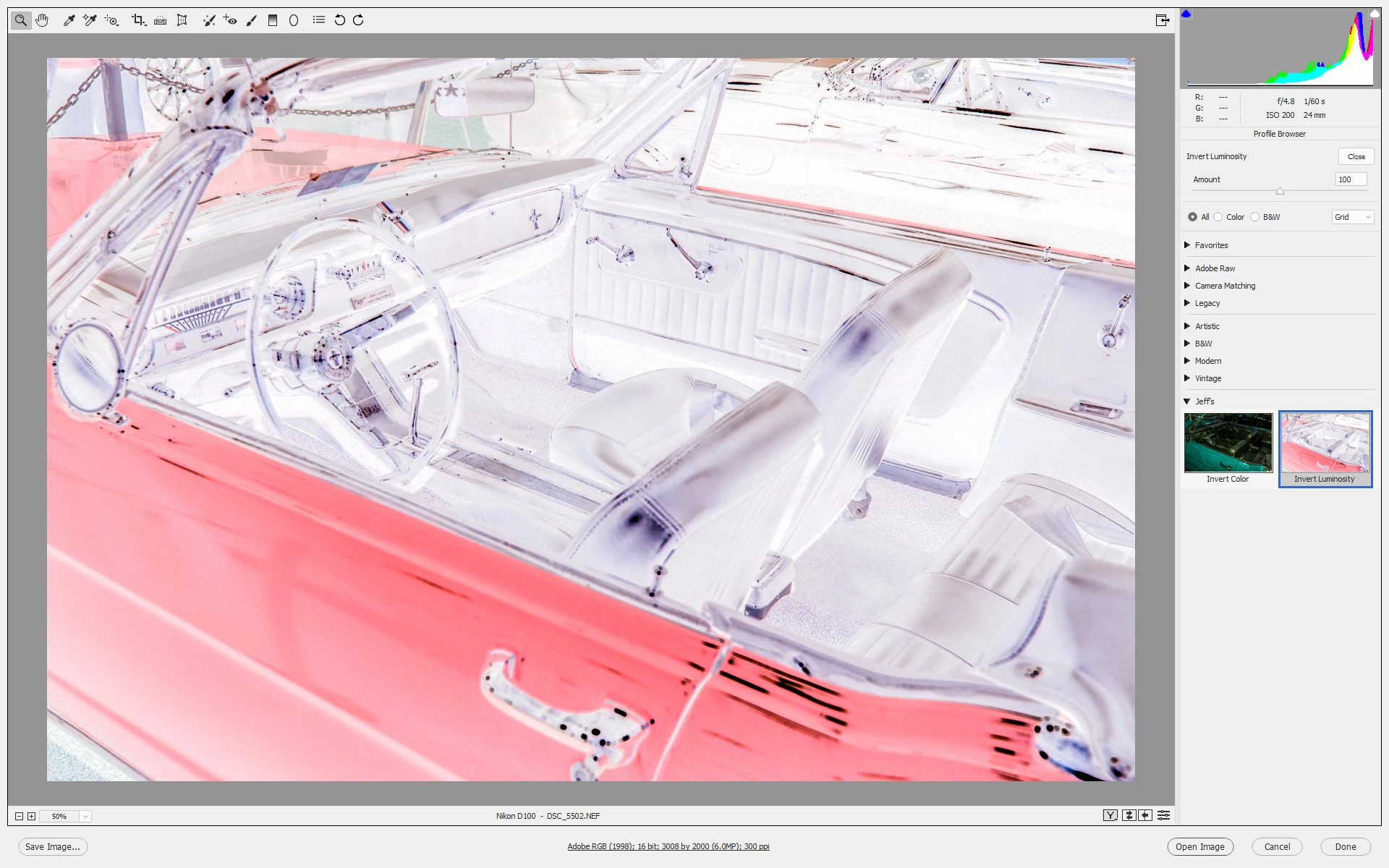Viewport: 1389px width, 868px height.
Task: Select the Red Eye Removal tool
Action: click(x=230, y=20)
